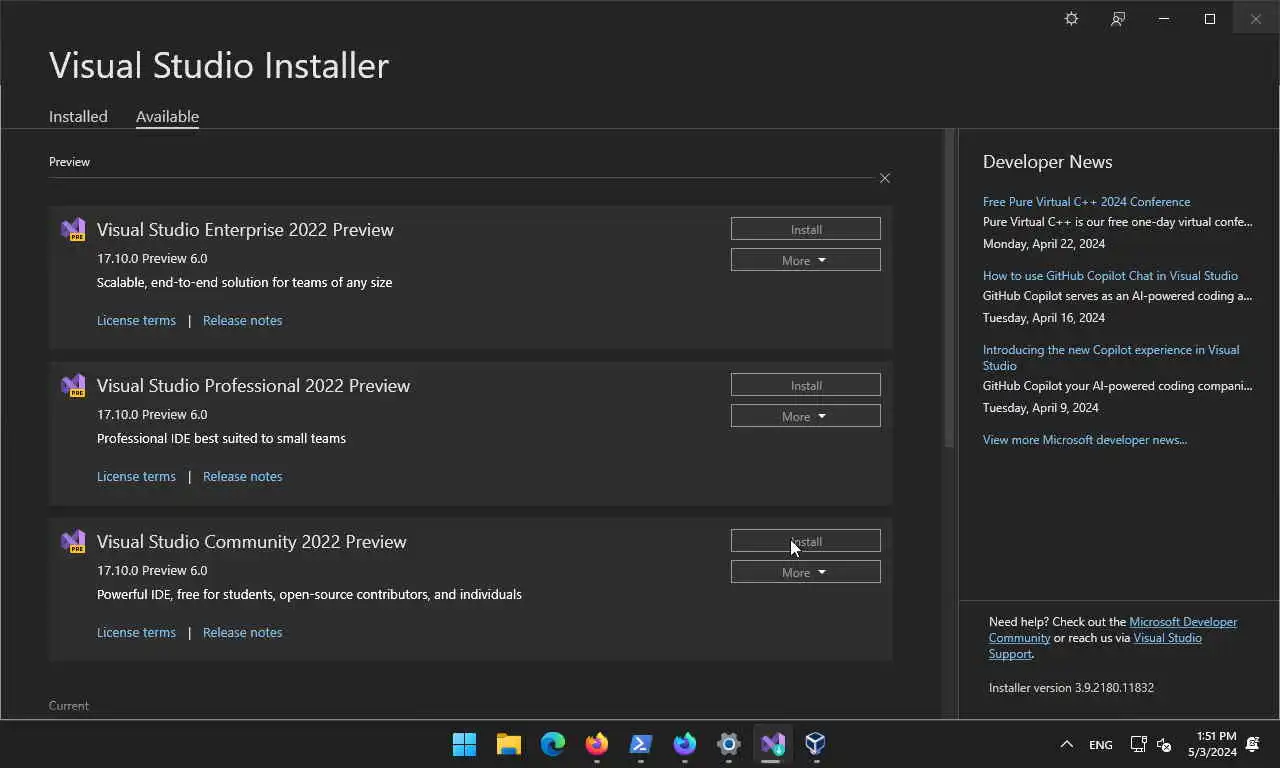Minimize the Visual Studio Installer window
The image size is (1280, 768).
coord(1164,19)
